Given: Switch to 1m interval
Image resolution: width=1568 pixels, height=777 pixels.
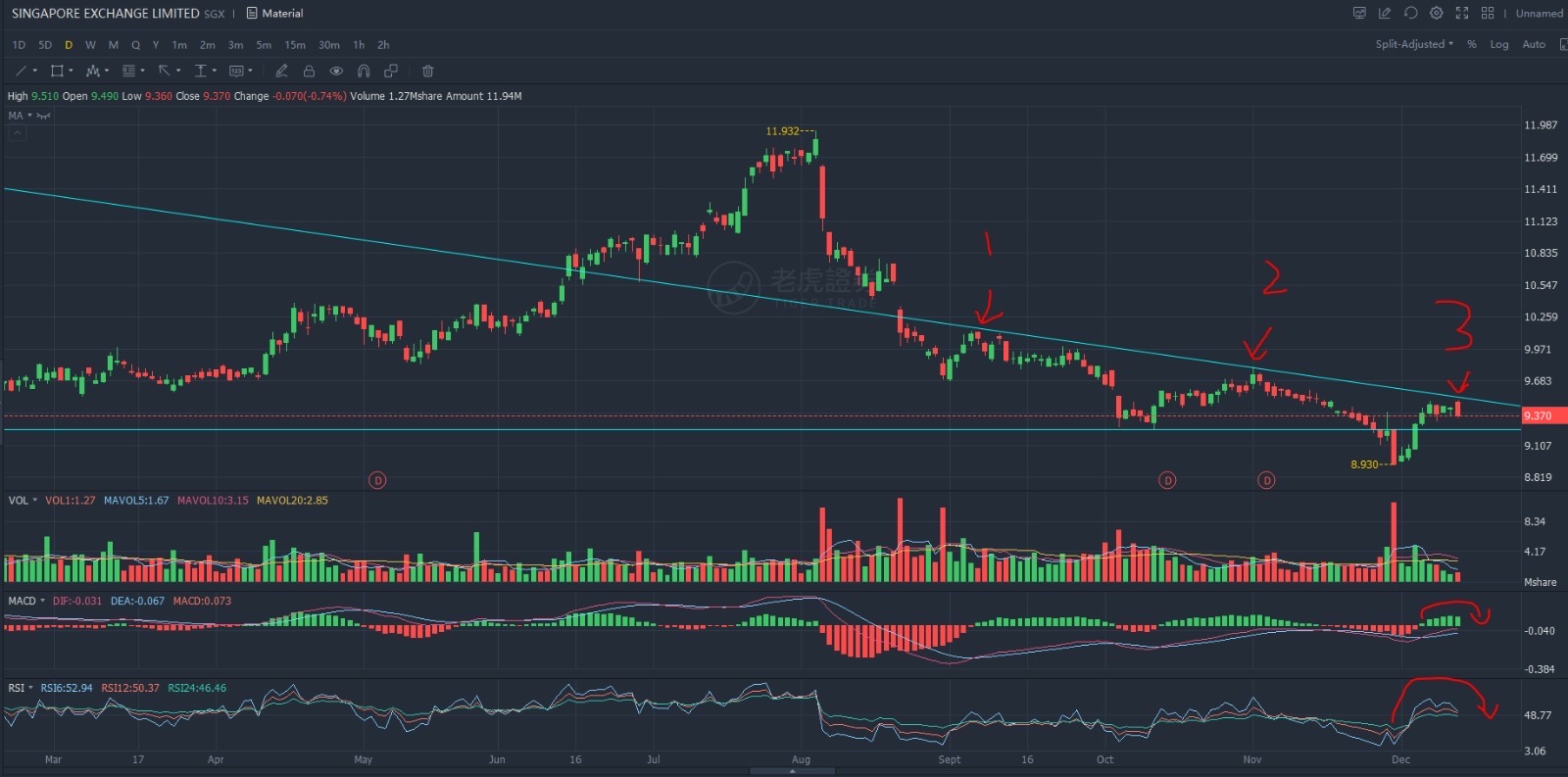Looking at the screenshot, I should (x=179, y=45).
